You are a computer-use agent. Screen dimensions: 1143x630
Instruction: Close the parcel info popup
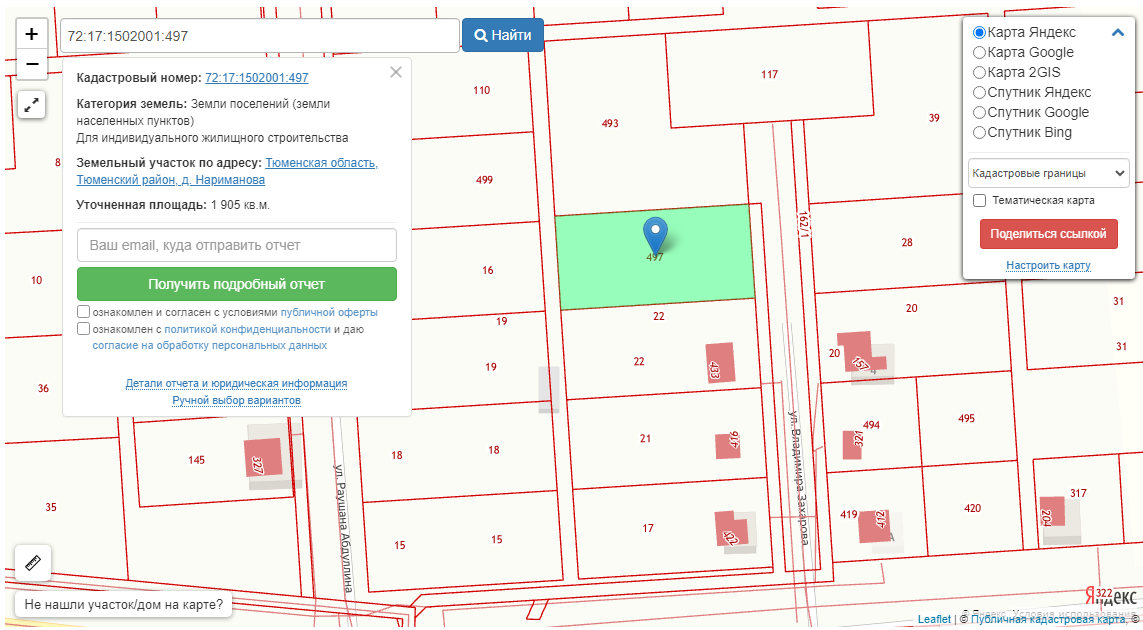click(396, 72)
